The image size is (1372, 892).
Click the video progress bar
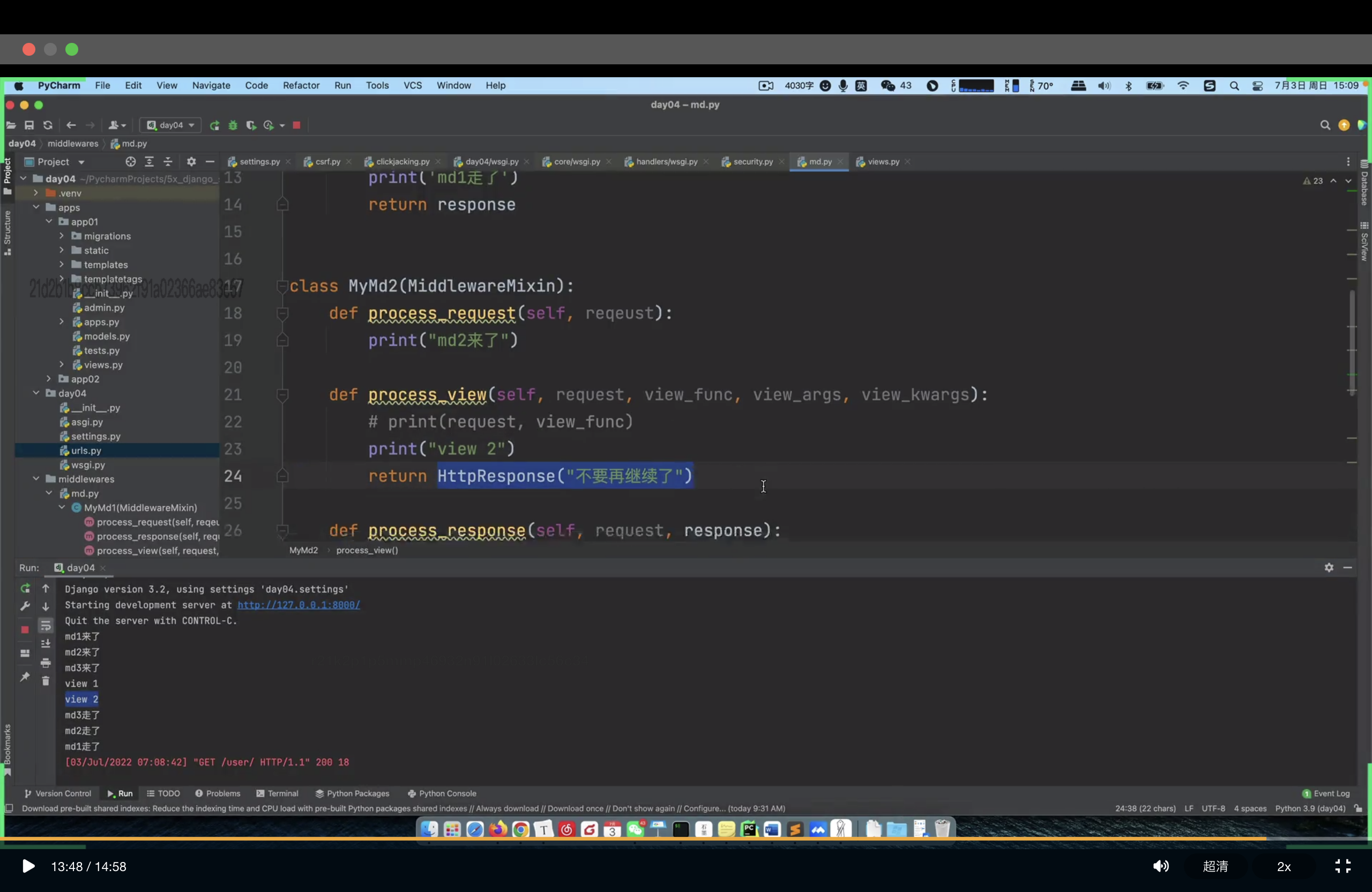[686, 838]
